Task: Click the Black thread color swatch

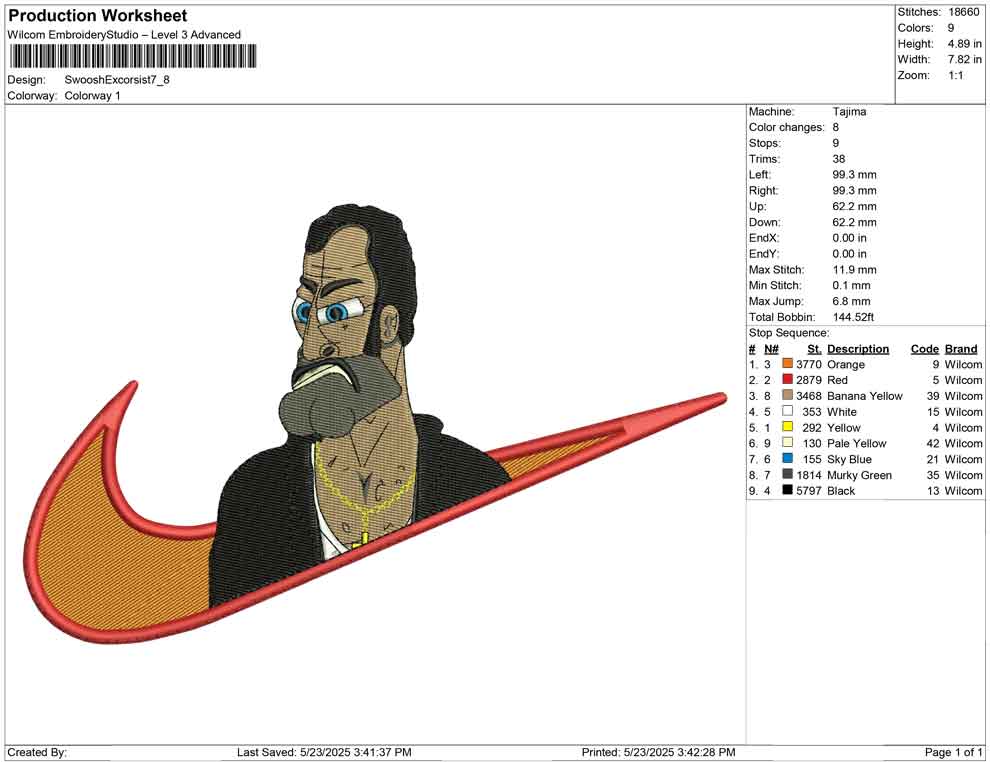Action: tap(787, 490)
